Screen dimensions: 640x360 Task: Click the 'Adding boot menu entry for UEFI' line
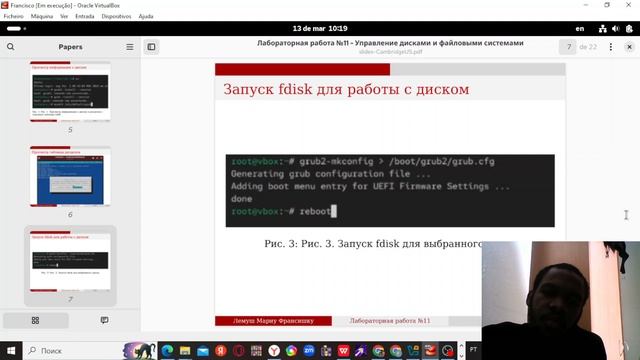370,187
